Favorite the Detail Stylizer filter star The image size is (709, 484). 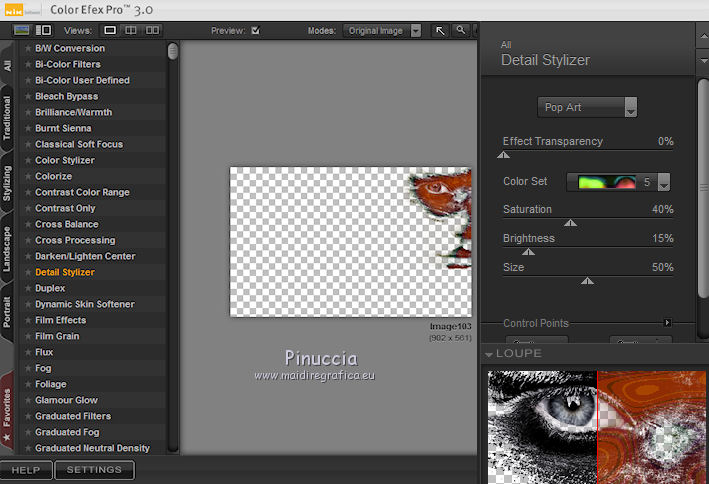pyautogui.click(x=28, y=272)
